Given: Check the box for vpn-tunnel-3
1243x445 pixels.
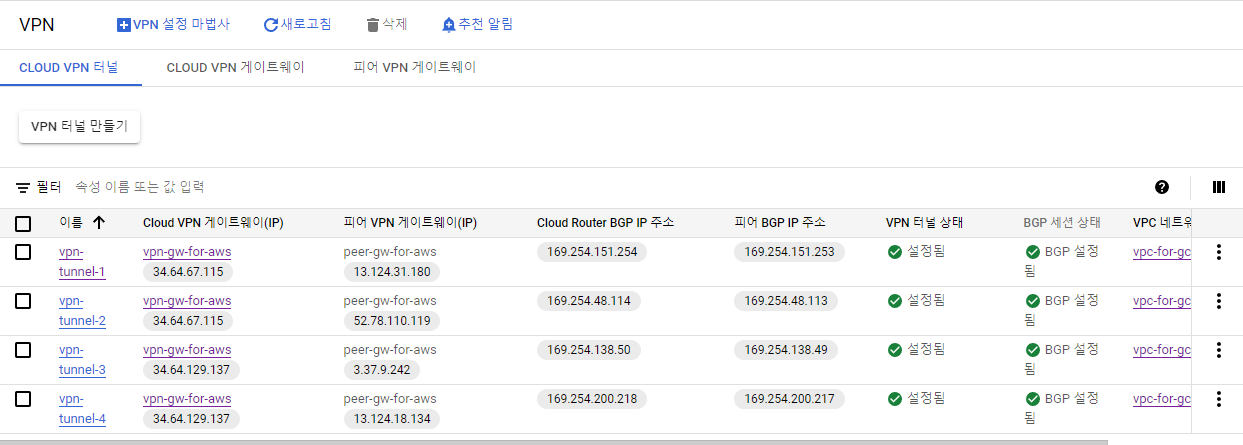Looking at the screenshot, I should 23,350.
